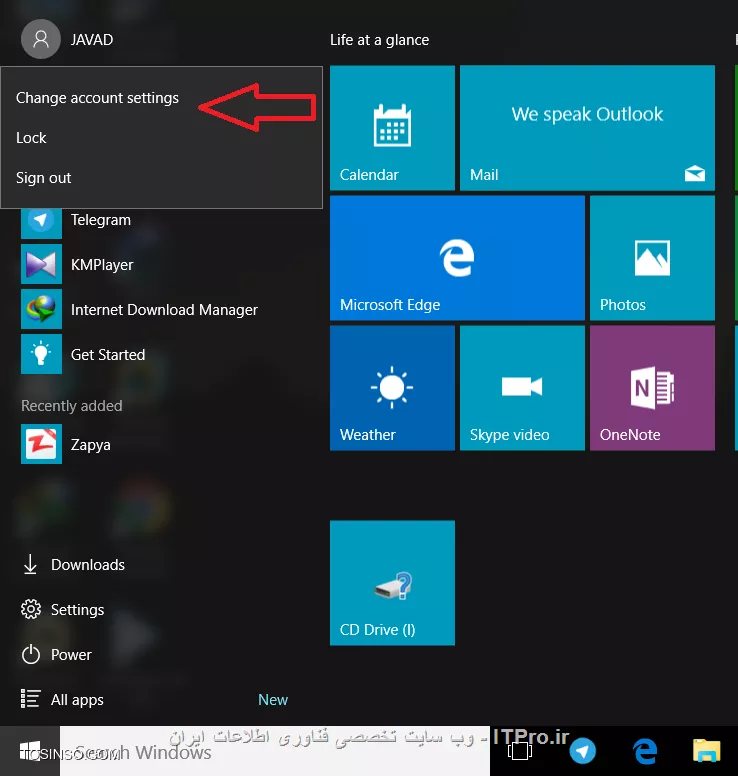The height and width of the screenshot is (776, 738).
Task: Open the Weather tile
Action: 392,388
